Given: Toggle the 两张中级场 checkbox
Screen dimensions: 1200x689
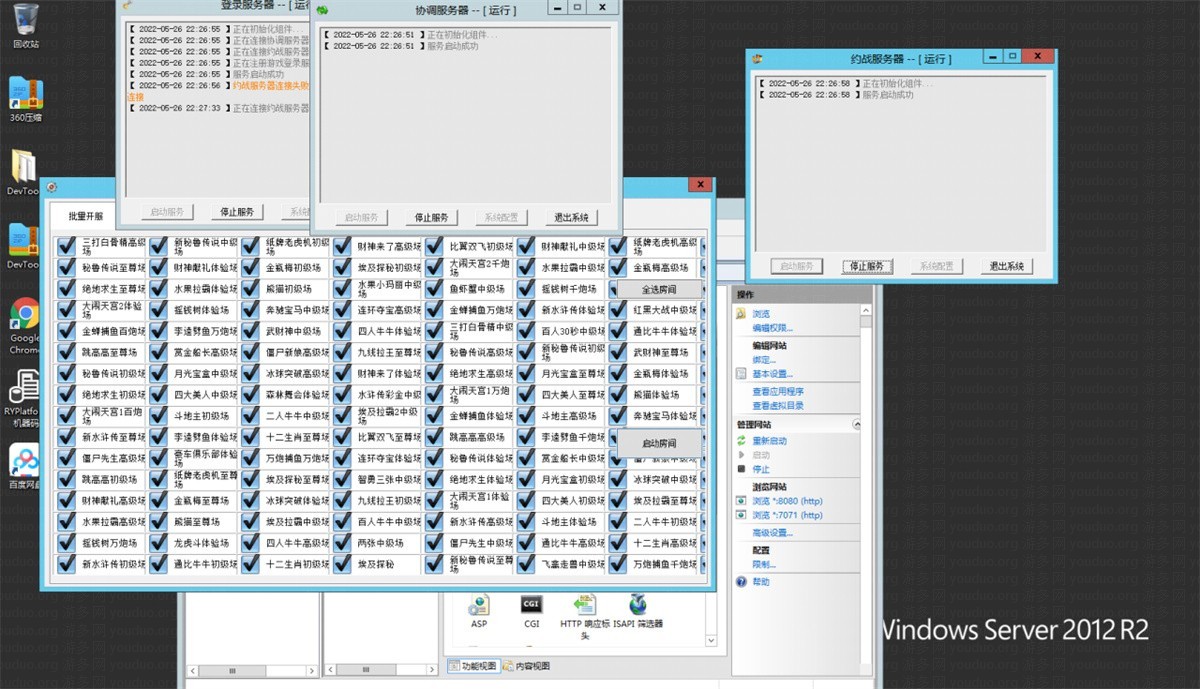Looking at the screenshot, I should click(x=343, y=543).
